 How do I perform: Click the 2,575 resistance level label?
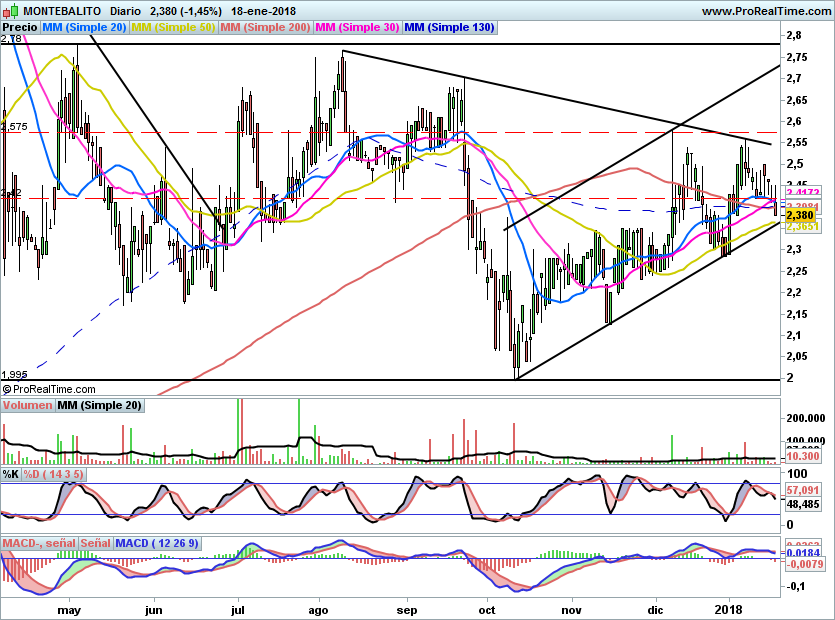coord(14,127)
